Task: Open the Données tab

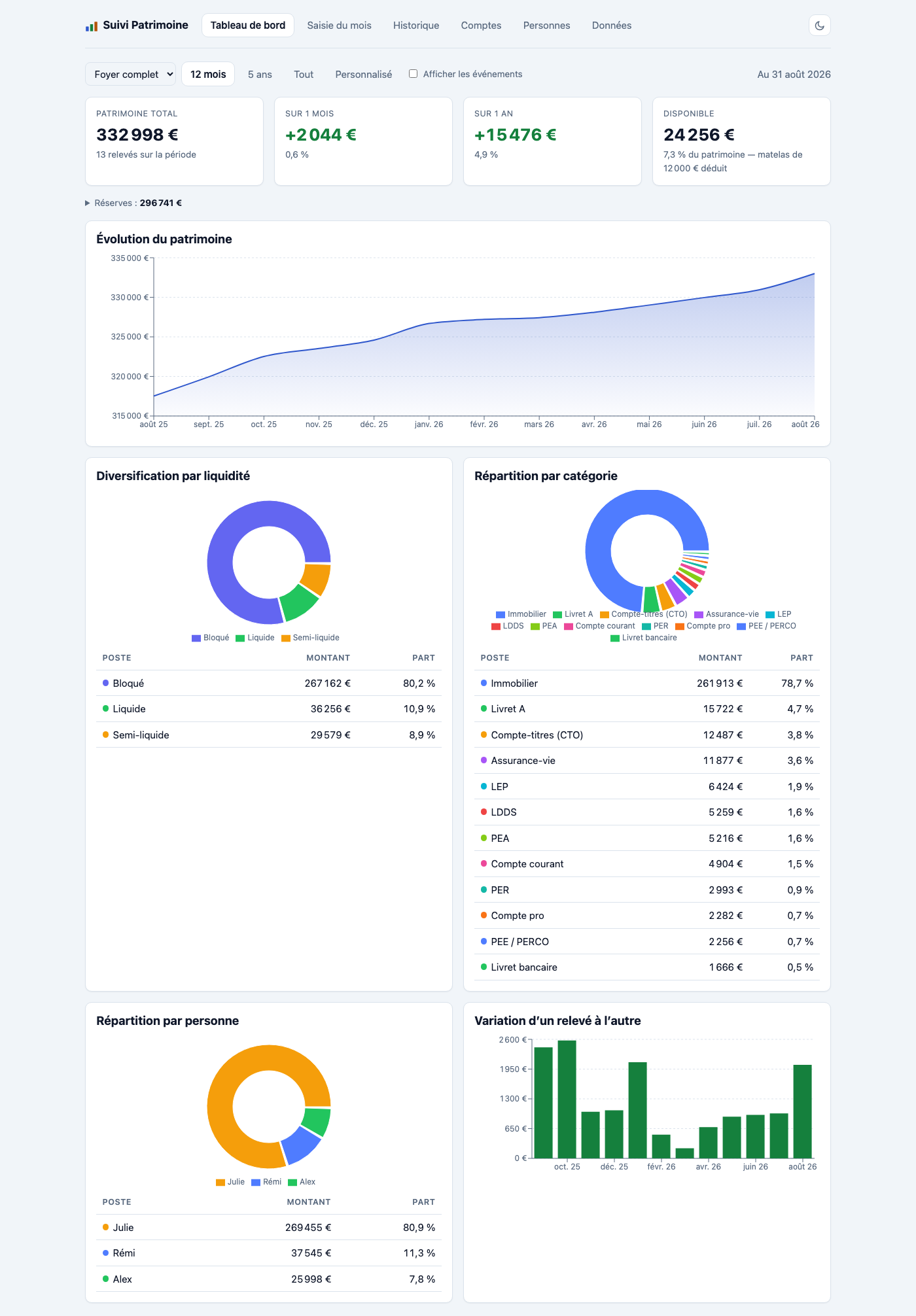Action: pyautogui.click(x=612, y=26)
